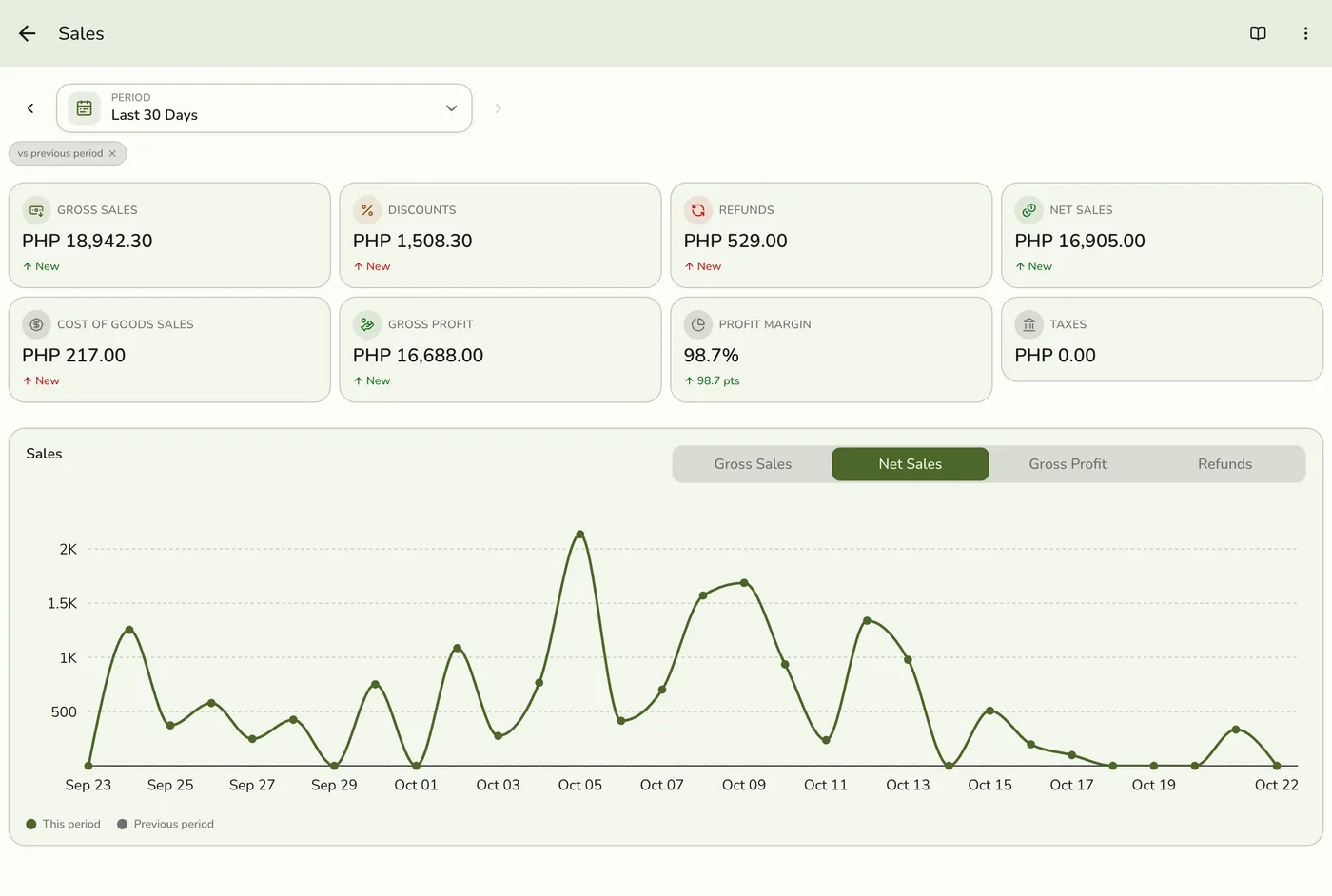Click the 'PHP 18,942.30' gross sales value
The width and height of the screenshot is (1332, 896).
point(88,241)
